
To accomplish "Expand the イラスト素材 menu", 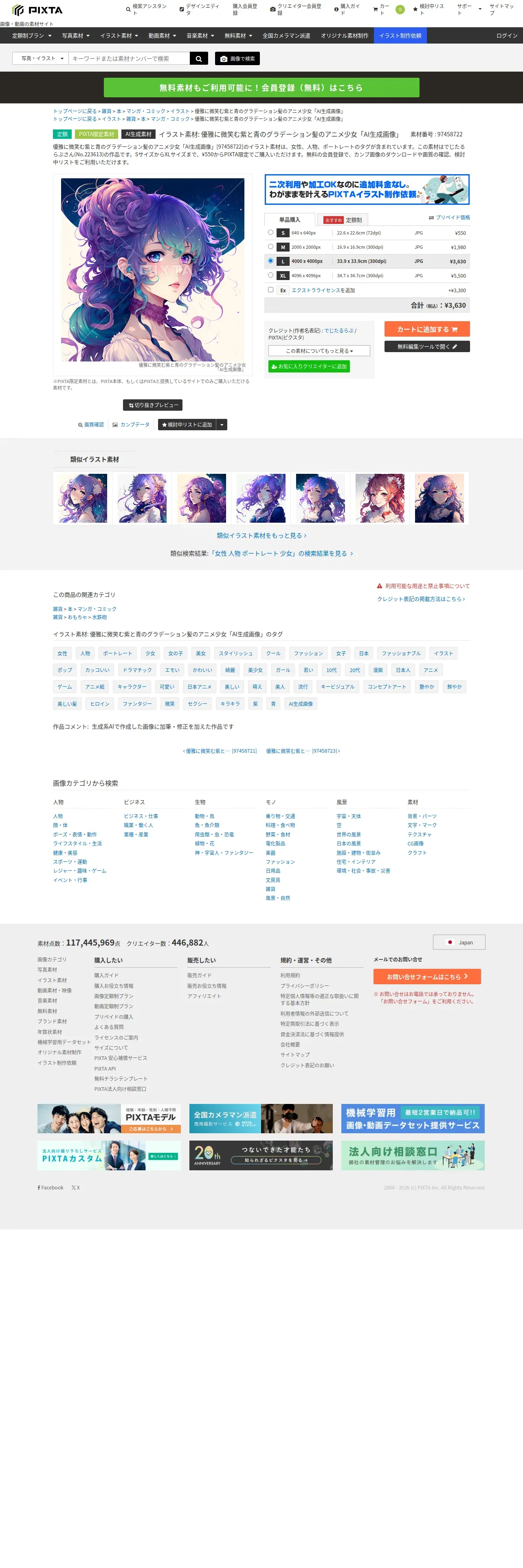I will (x=119, y=36).
